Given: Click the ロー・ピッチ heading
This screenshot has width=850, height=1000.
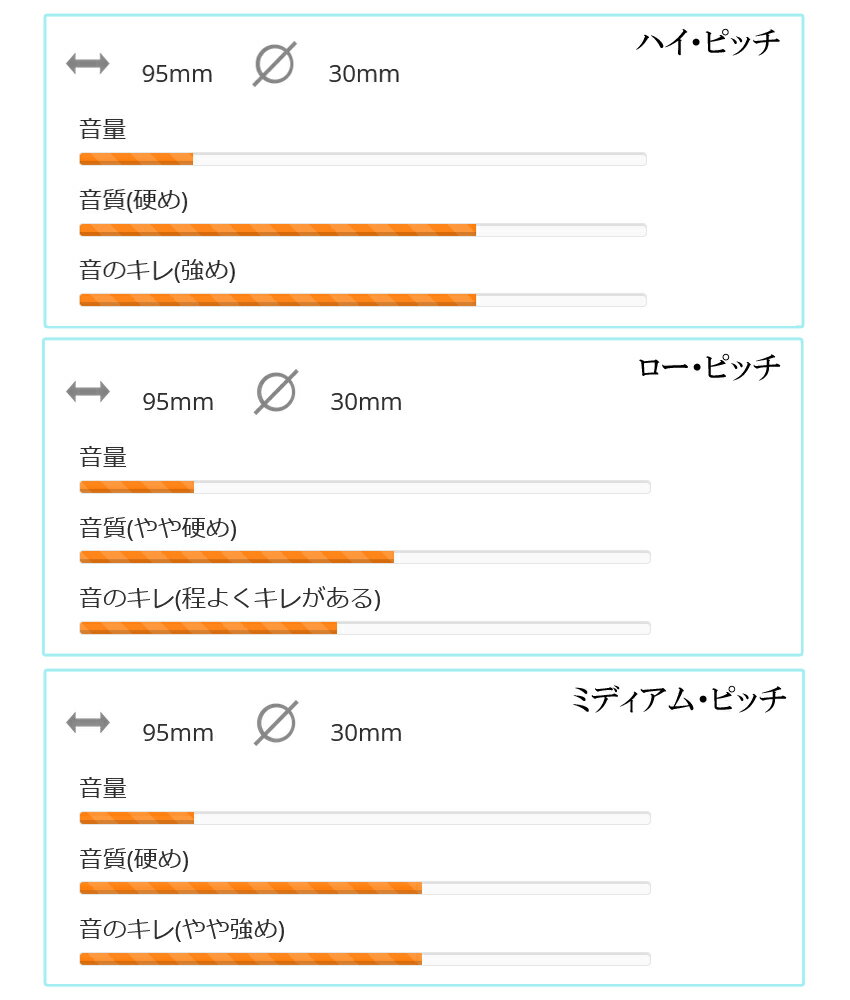Looking at the screenshot, I should (709, 367).
